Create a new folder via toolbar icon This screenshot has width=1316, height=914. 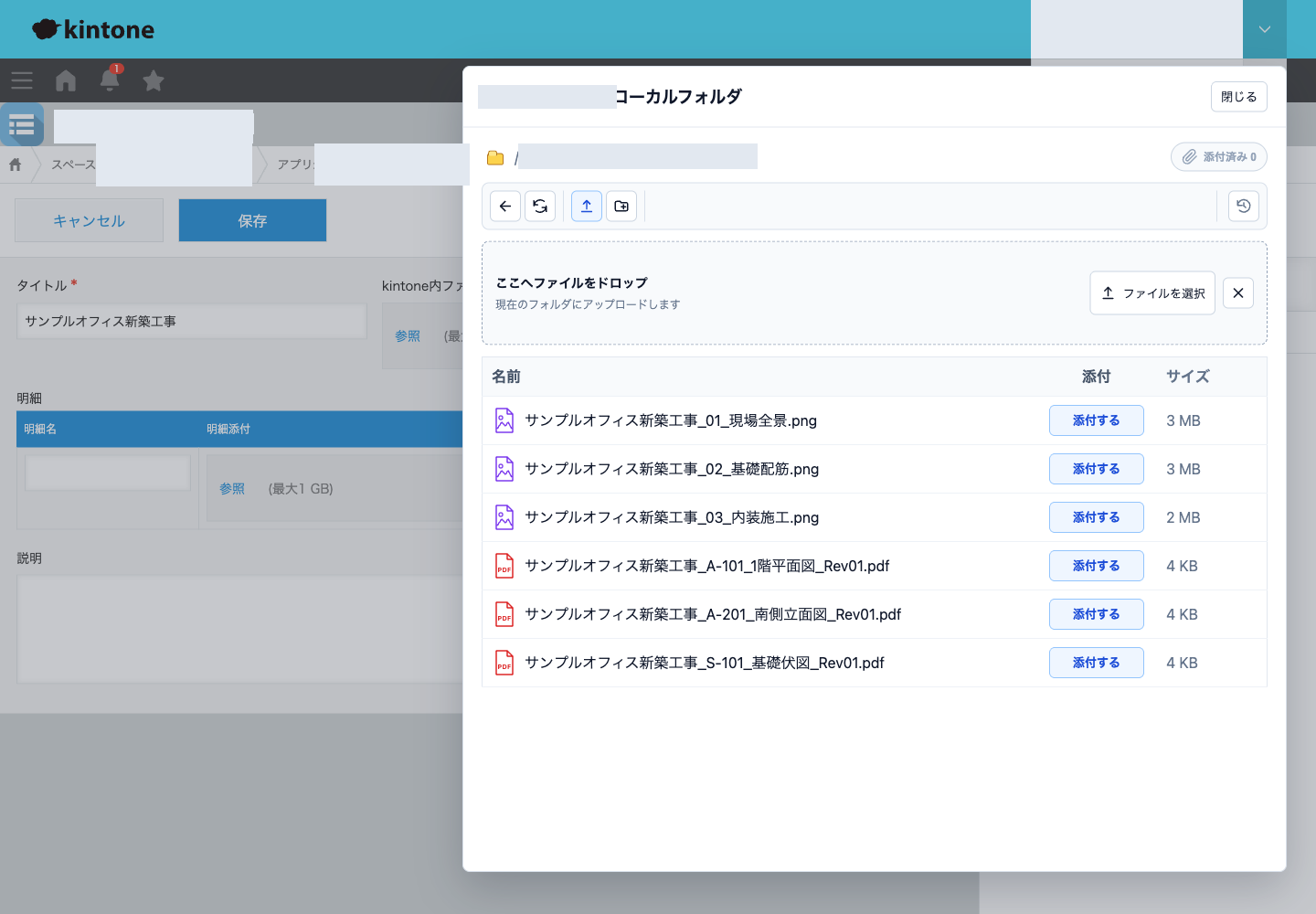coord(621,207)
